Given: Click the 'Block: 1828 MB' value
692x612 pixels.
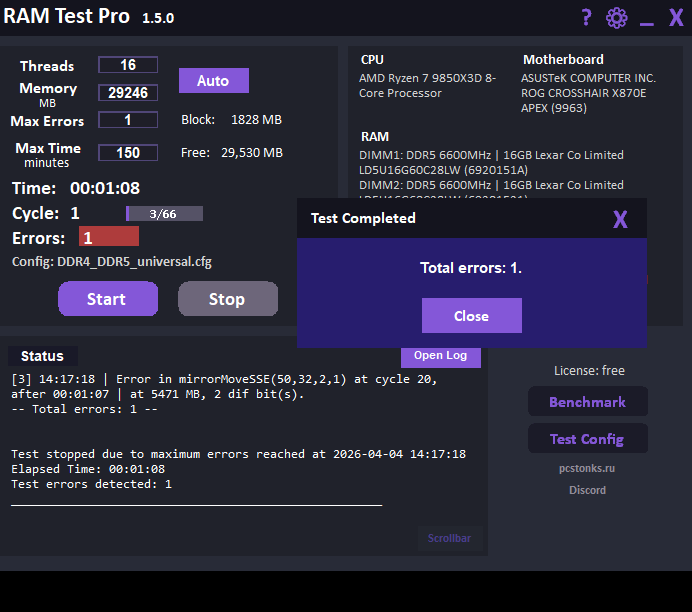Looking at the screenshot, I should [x=231, y=120].
